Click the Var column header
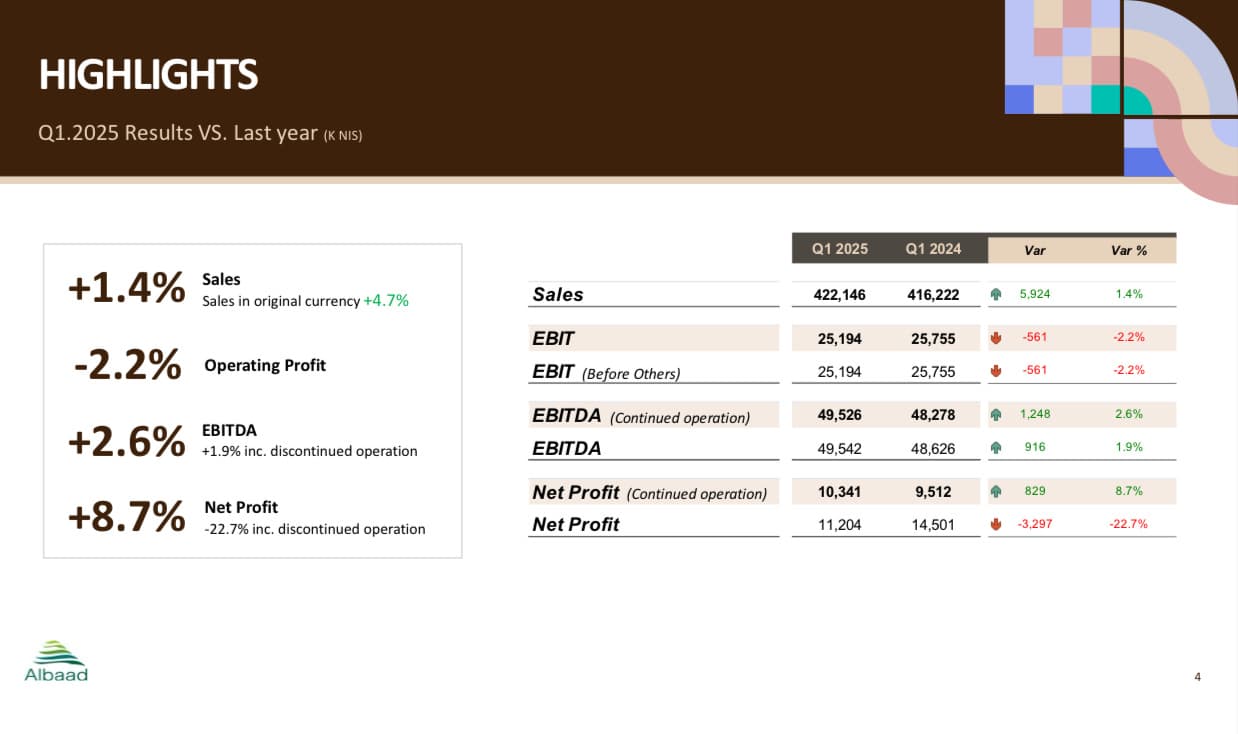The height and width of the screenshot is (734, 1238). 1035,250
